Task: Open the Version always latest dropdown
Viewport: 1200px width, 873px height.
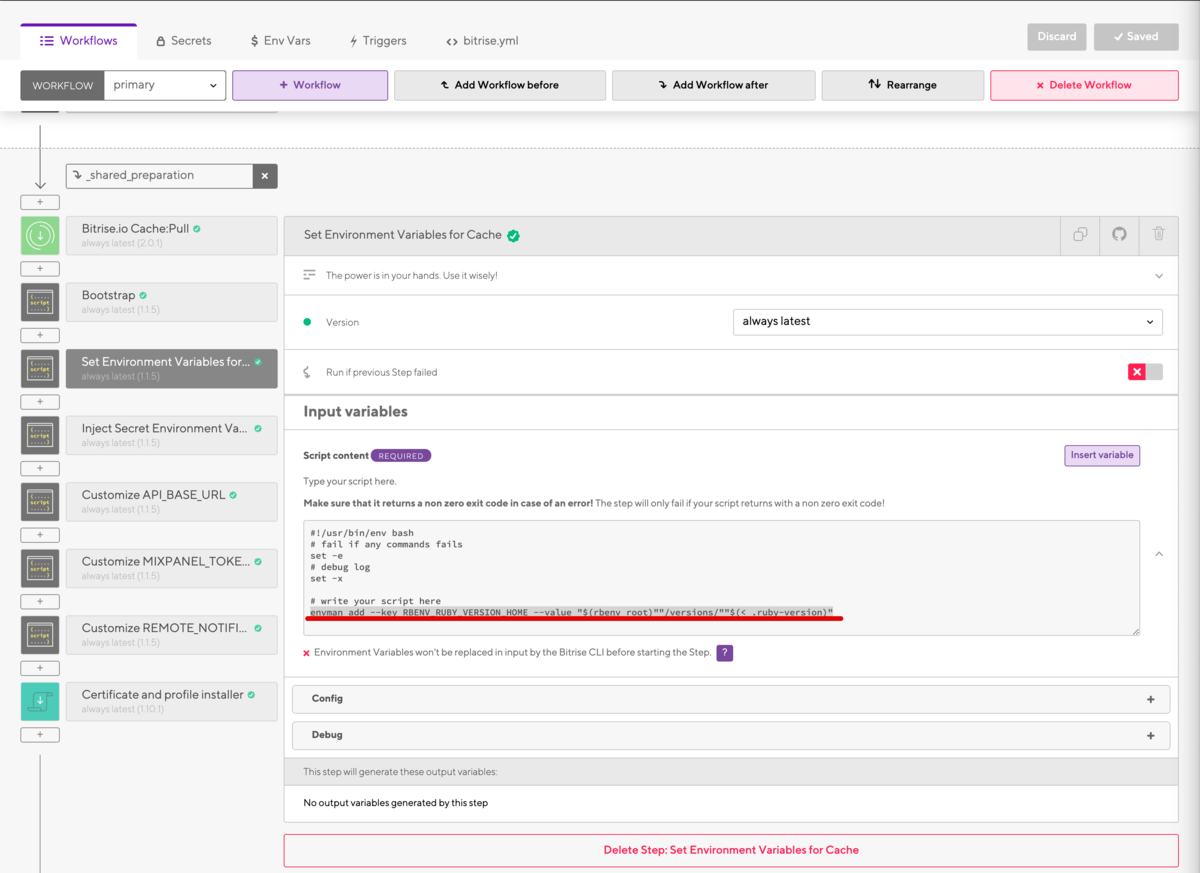Action: point(947,322)
